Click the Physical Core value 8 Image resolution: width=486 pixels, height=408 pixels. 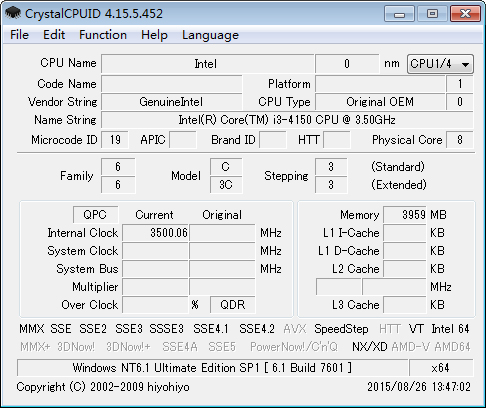point(460,140)
